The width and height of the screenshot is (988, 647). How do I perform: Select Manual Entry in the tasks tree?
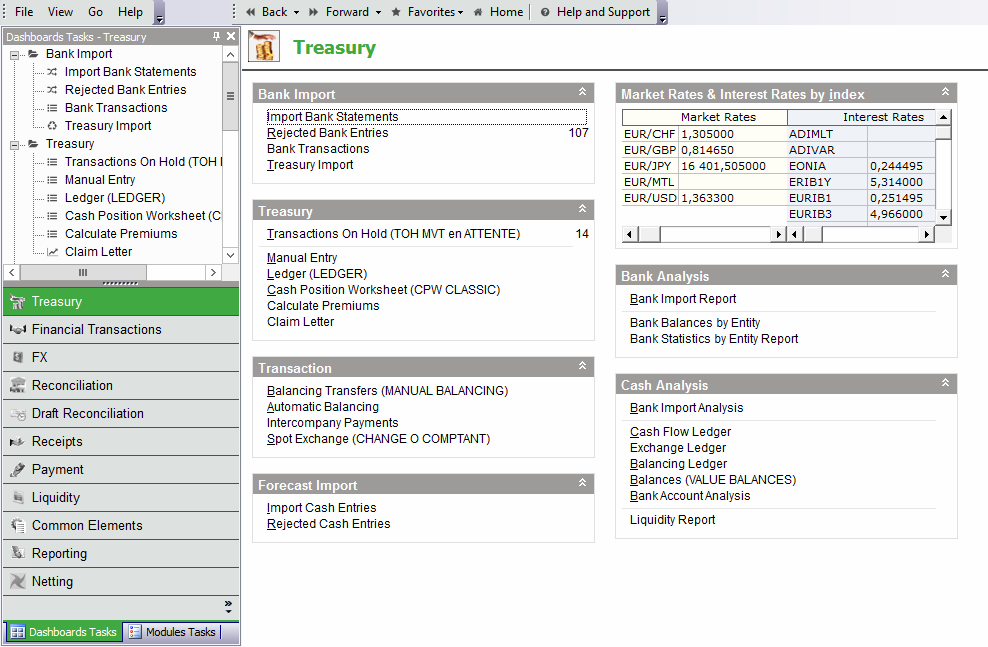[100, 180]
